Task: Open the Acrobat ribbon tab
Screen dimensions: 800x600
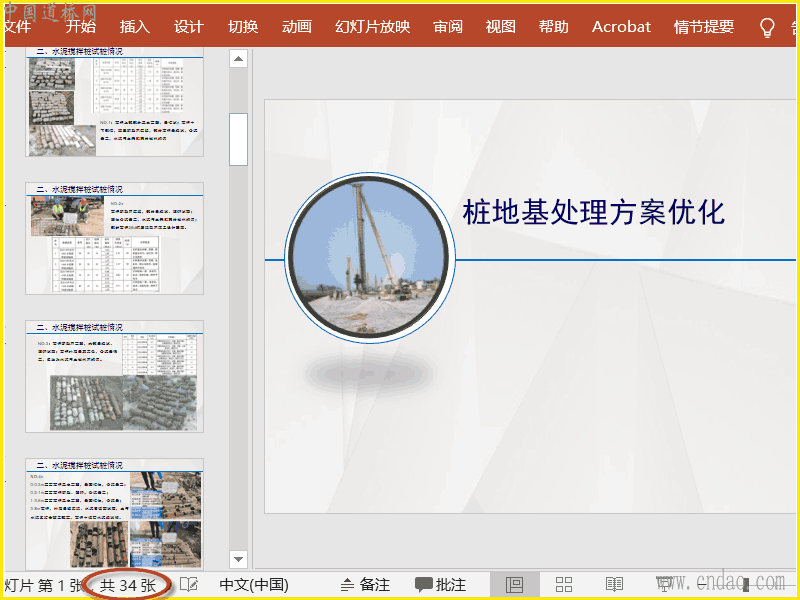Action: [621, 27]
